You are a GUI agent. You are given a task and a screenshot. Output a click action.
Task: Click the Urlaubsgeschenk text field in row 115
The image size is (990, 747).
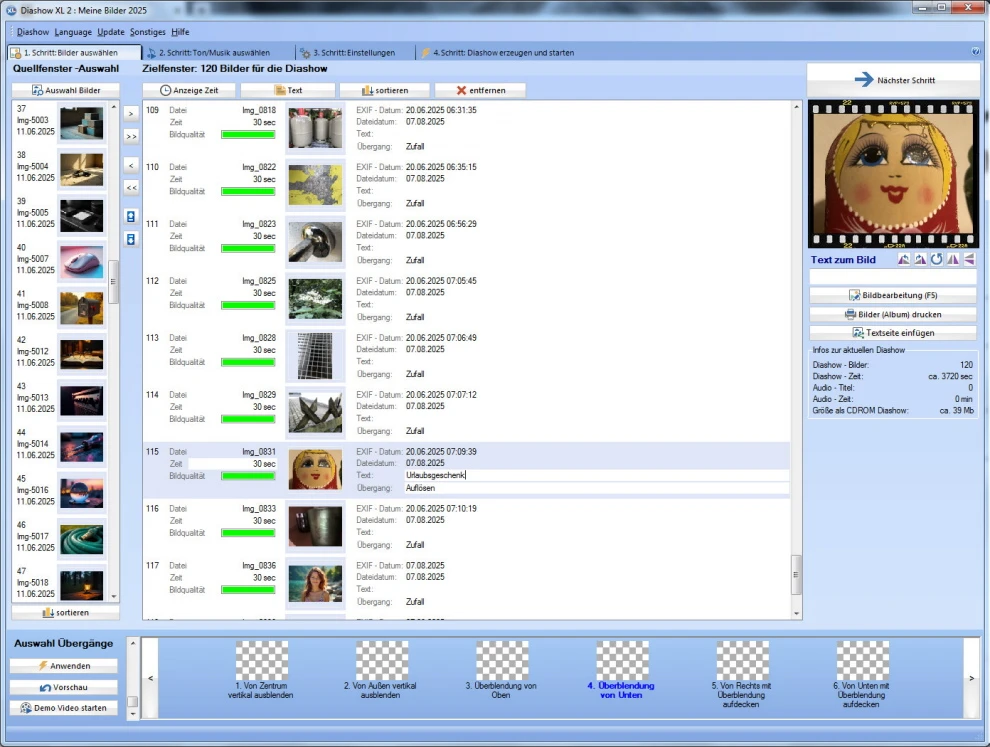pos(597,475)
